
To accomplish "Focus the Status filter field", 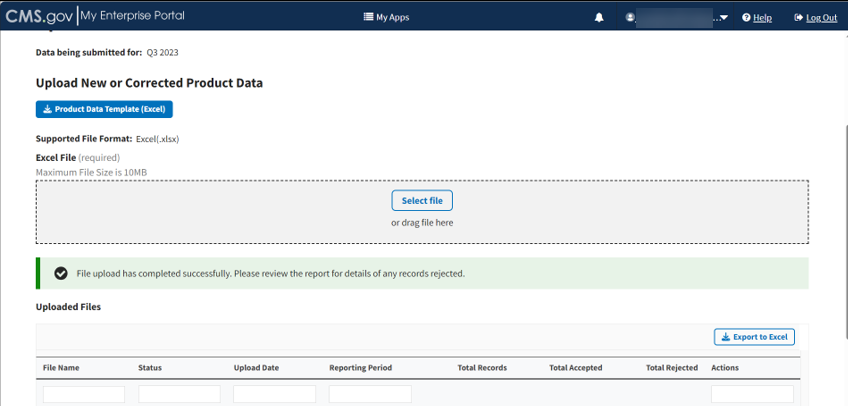I will tap(179, 394).
